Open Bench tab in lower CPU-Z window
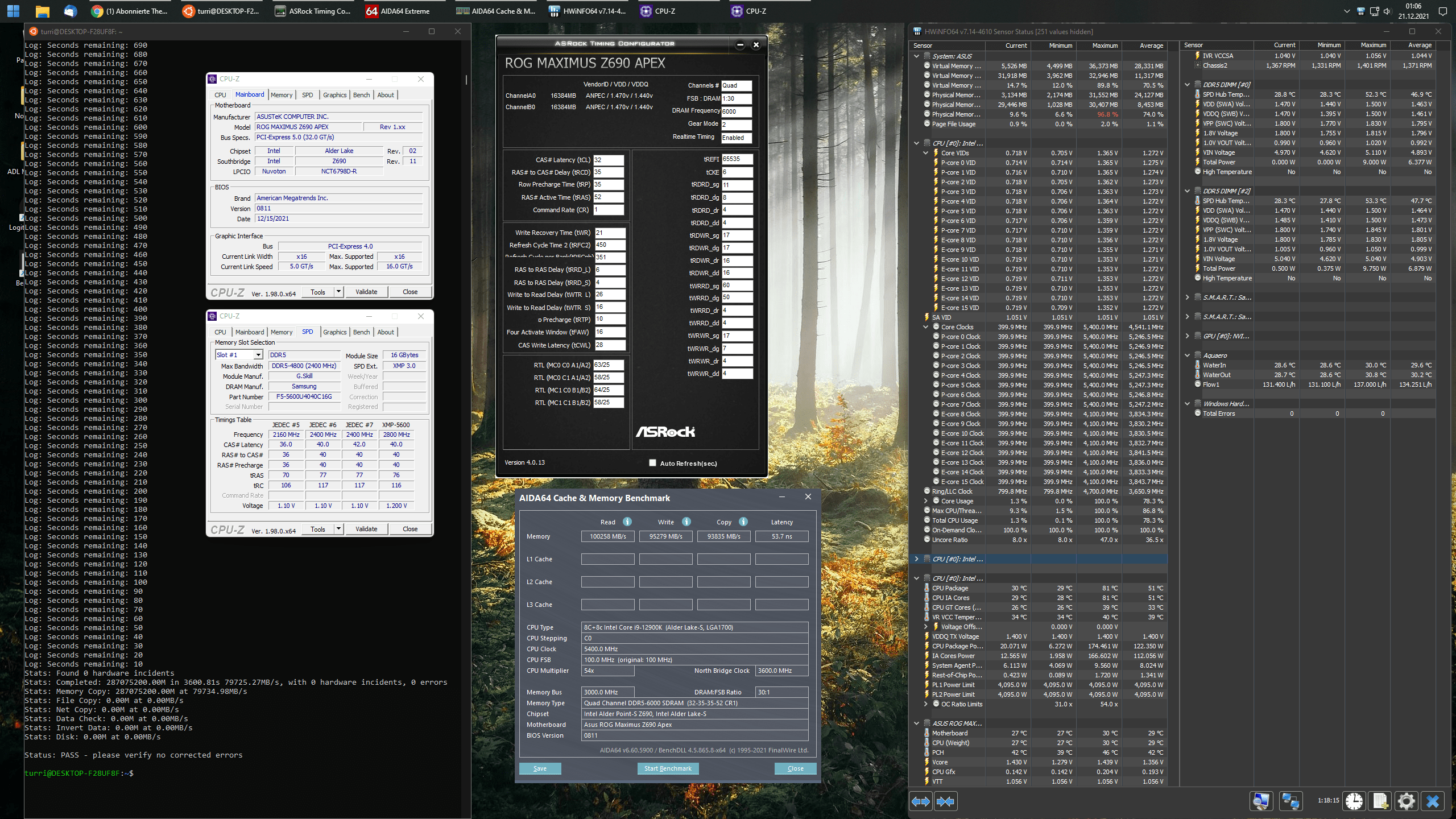 tap(361, 332)
